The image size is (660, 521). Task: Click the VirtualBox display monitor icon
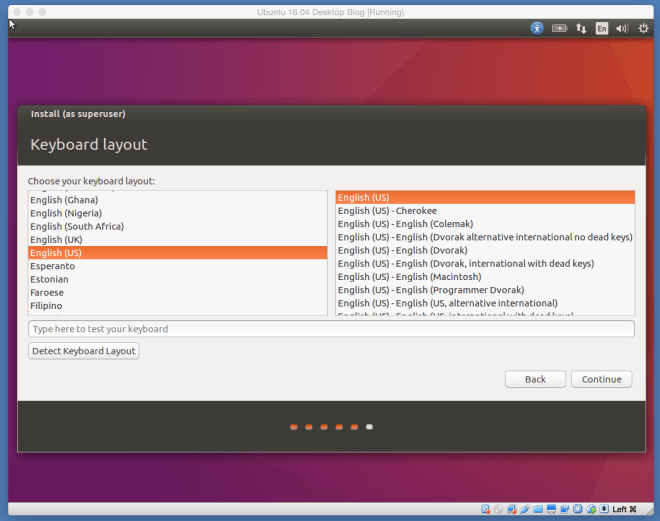[553, 509]
